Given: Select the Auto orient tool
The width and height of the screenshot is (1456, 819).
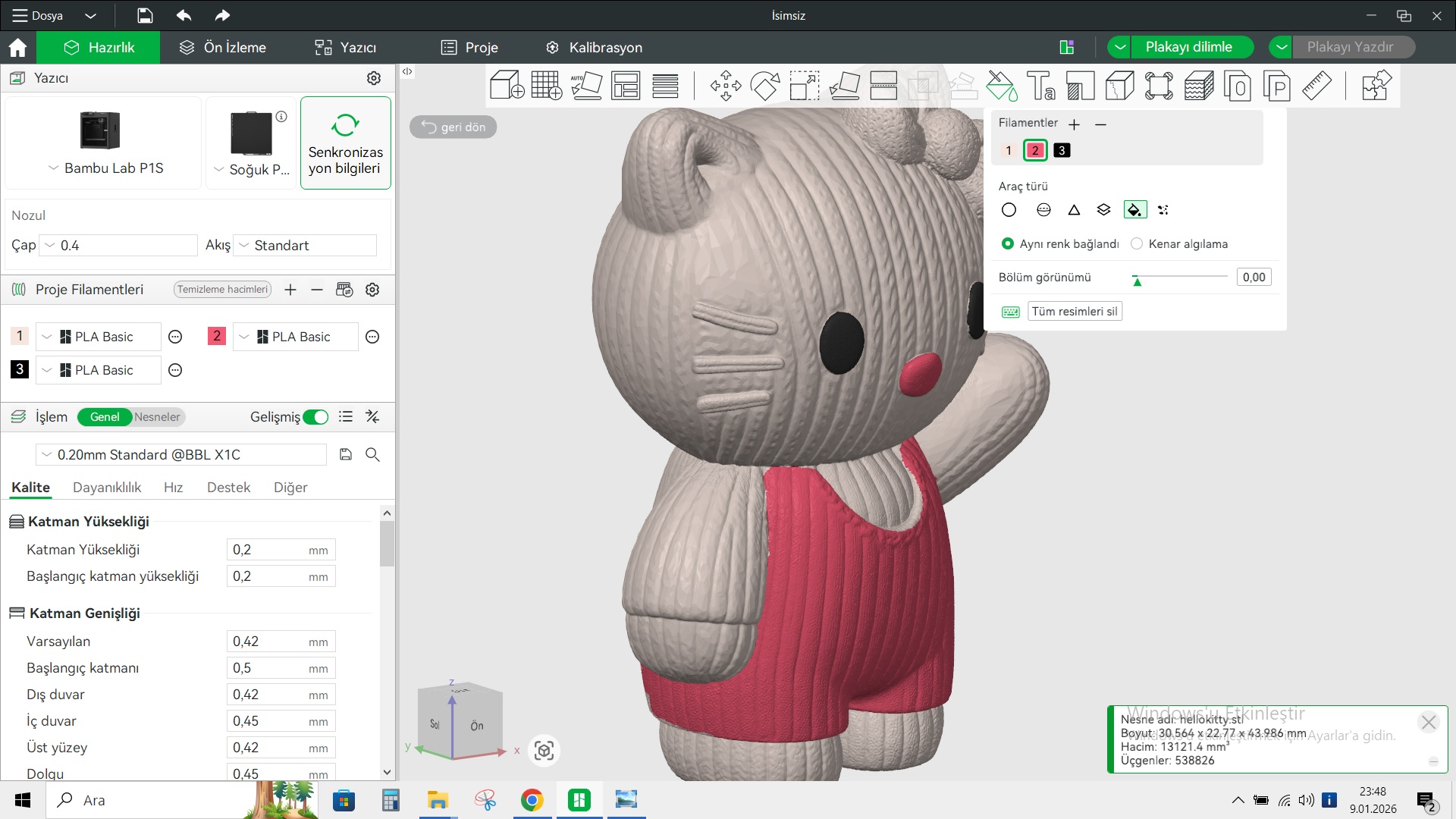Looking at the screenshot, I should (586, 85).
